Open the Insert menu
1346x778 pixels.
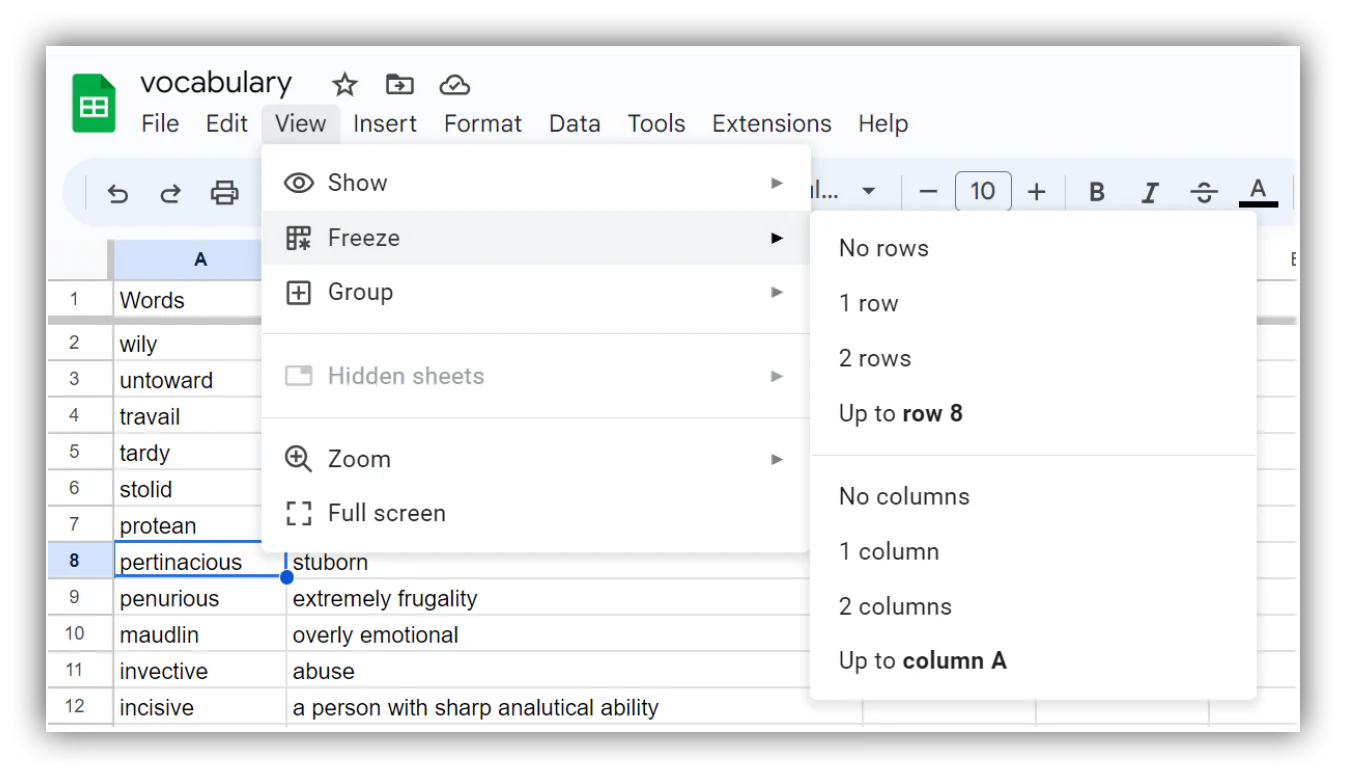385,124
